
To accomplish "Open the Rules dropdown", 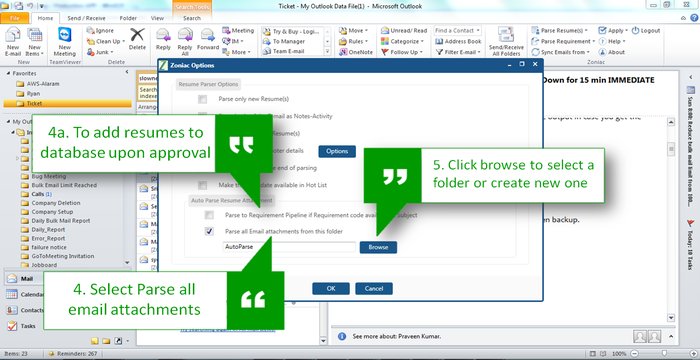I will (354, 41).
